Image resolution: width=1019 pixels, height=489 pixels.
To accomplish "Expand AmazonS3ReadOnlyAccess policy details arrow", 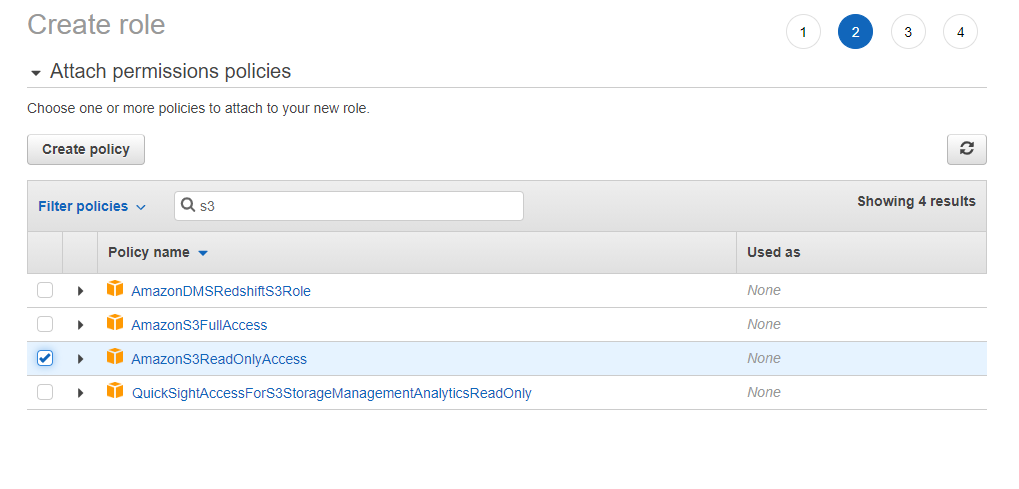I will coord(81,358).
